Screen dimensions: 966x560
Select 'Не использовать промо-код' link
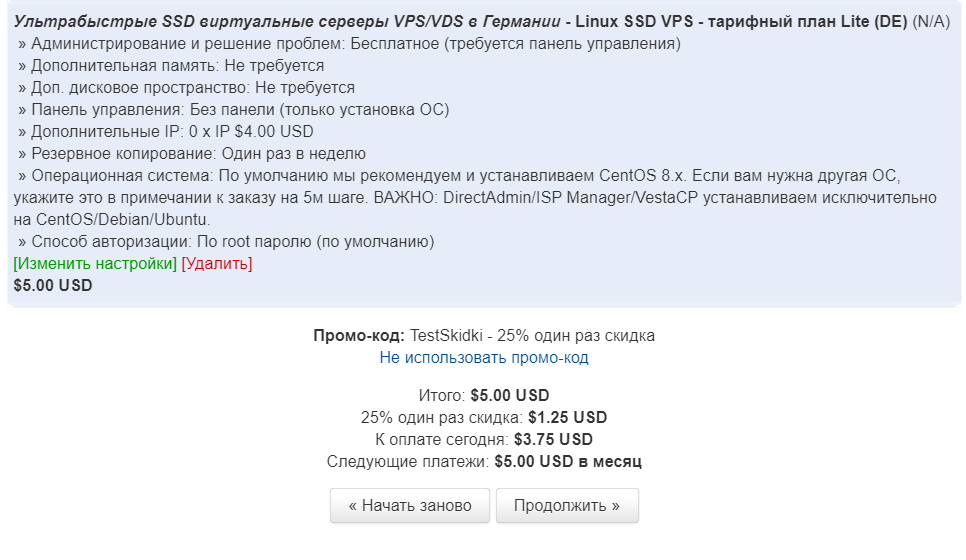(x=484, y=357)
